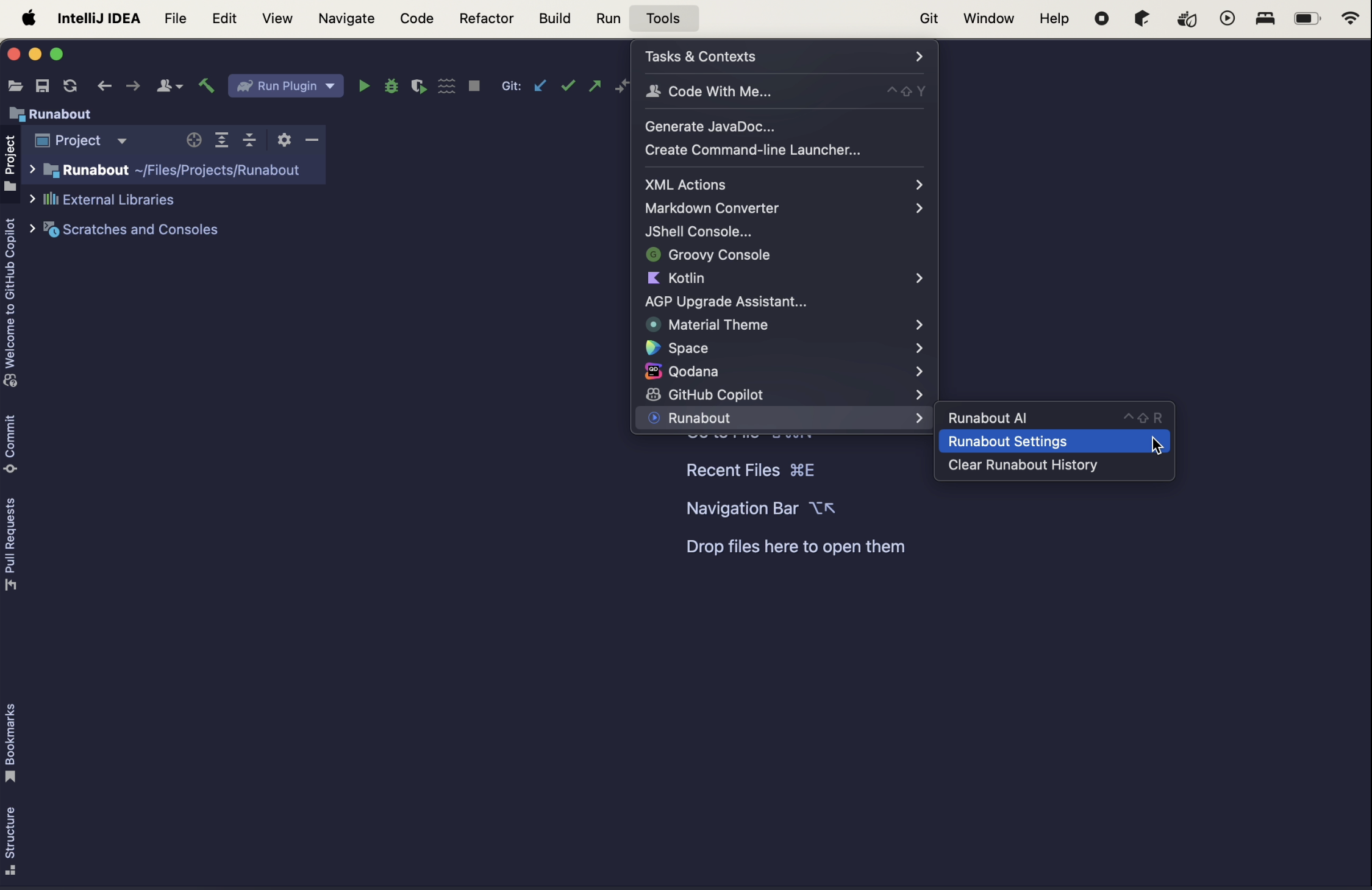Click the locate target icon in Project panel
Viewport: 1372px width, 890px height.
194,140
